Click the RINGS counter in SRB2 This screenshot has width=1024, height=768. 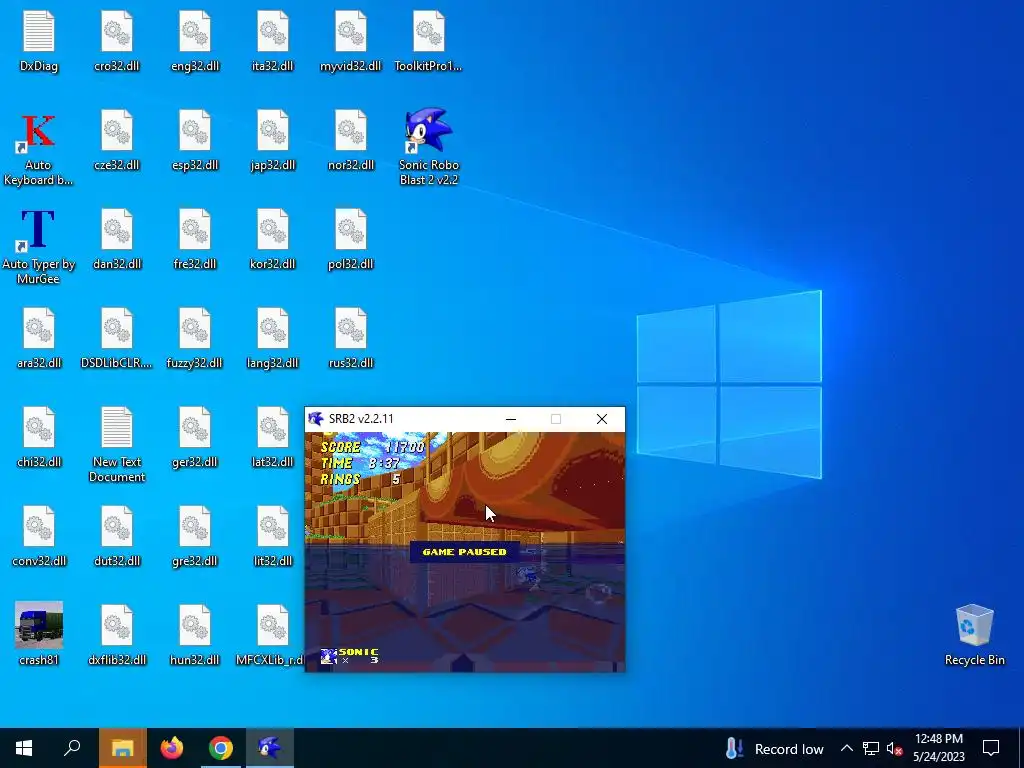tap(360, 479)
